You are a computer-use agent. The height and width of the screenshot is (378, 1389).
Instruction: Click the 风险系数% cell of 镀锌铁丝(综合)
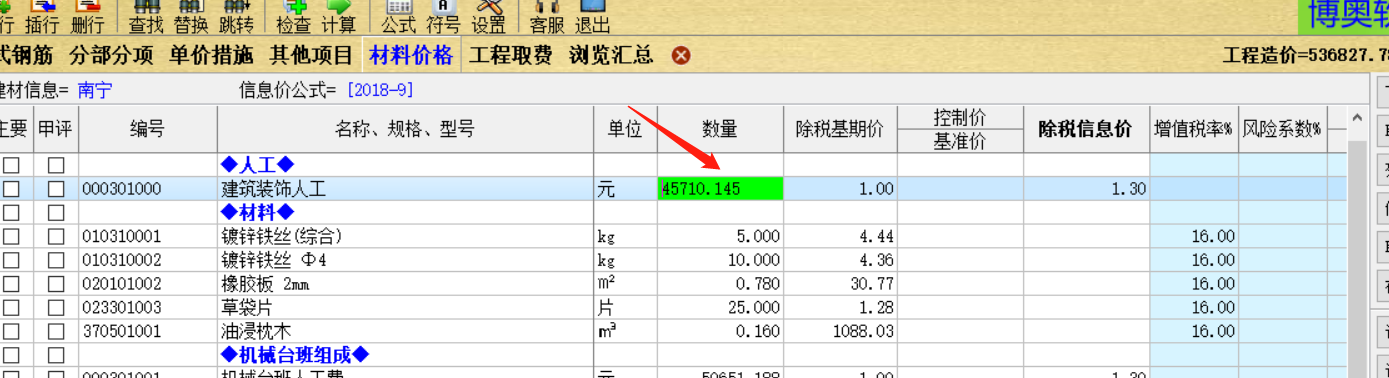1282,237
